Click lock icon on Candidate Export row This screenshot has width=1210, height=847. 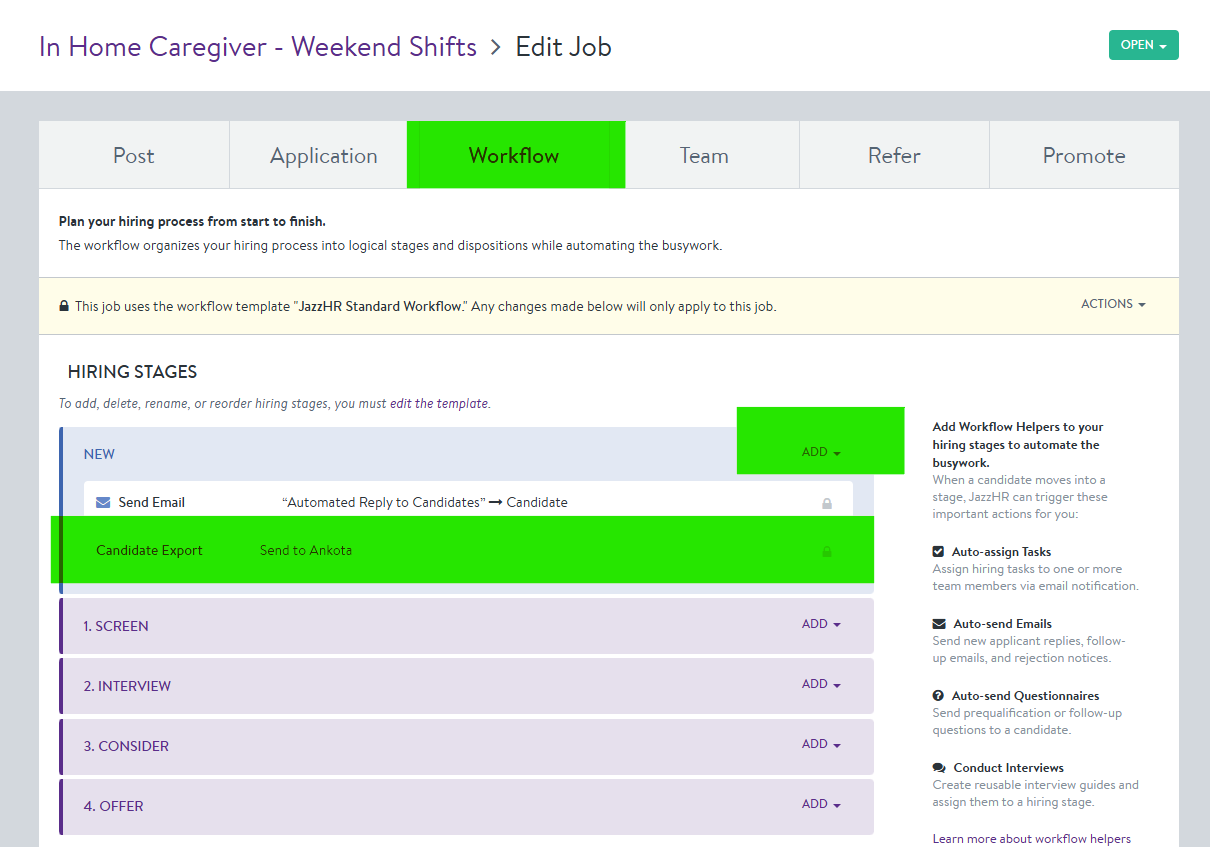827,551
